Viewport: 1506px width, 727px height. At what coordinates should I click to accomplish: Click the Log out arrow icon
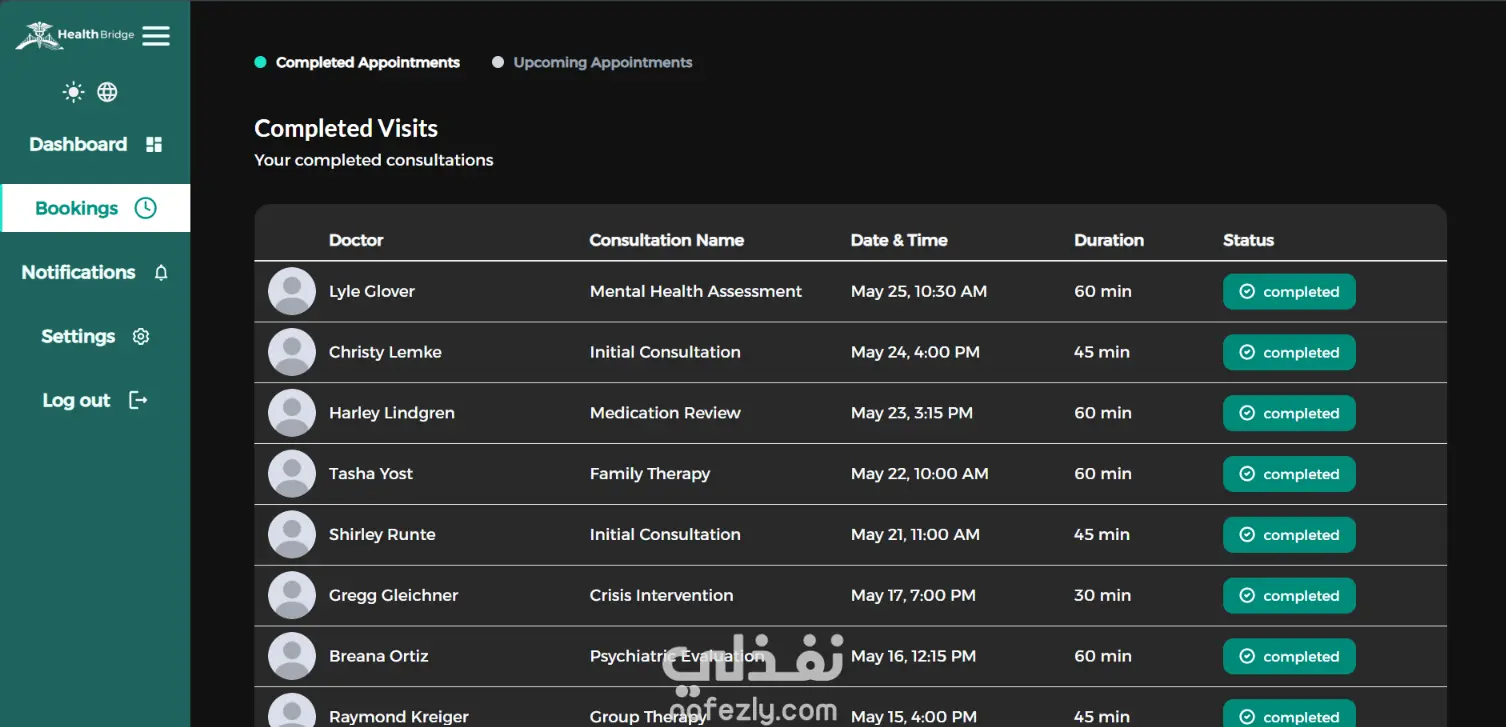click(x=138, y=400)
